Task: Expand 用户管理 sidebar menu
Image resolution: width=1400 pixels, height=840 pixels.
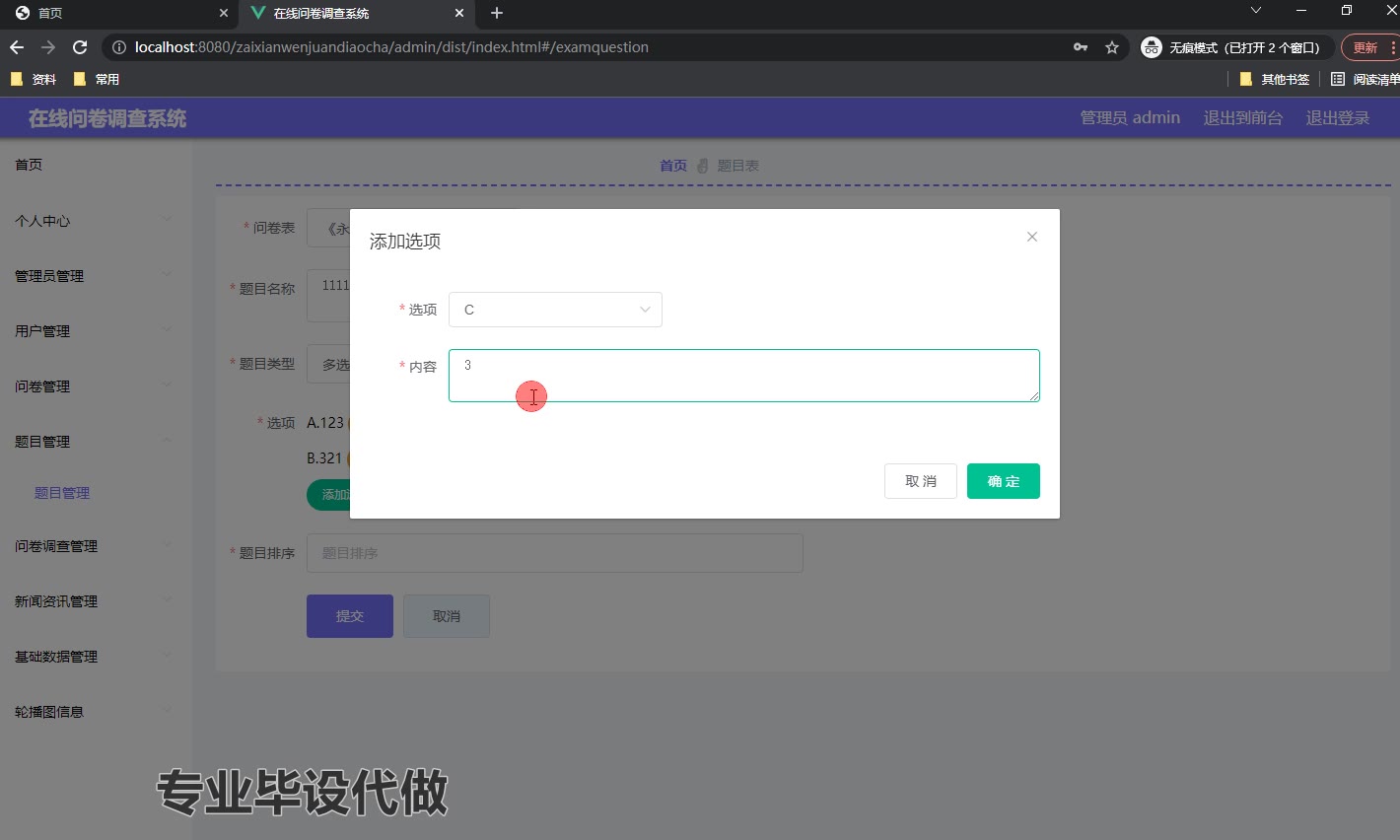Action: coord(96,331)
